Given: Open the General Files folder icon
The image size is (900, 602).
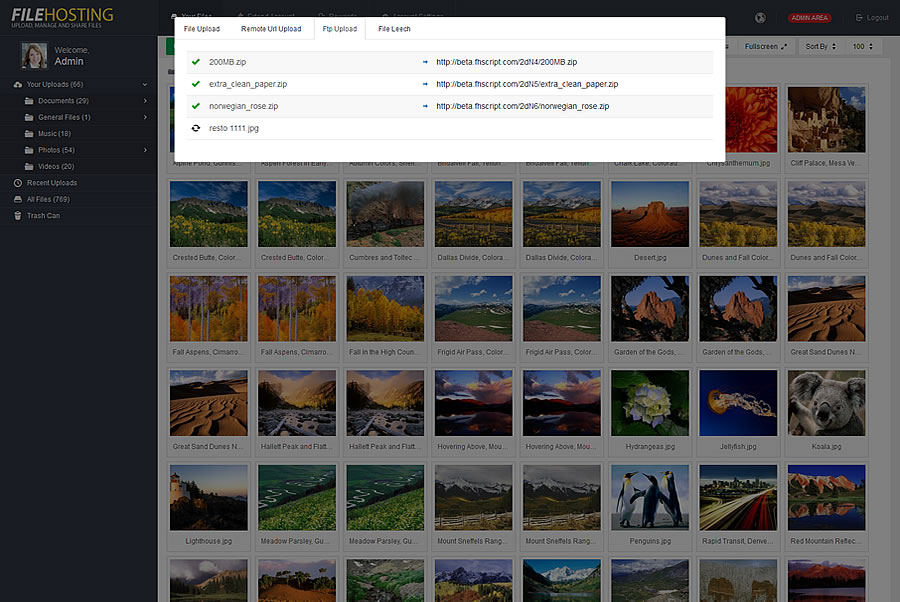Looking at the screenshot, I should 29,118.
